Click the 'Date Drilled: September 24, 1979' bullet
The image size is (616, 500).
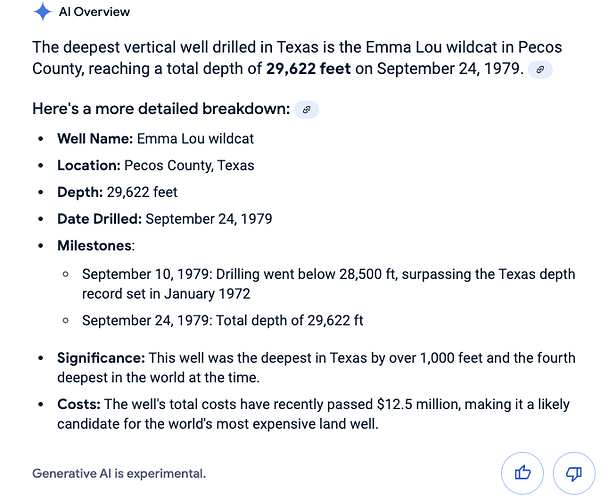[165, 219]
